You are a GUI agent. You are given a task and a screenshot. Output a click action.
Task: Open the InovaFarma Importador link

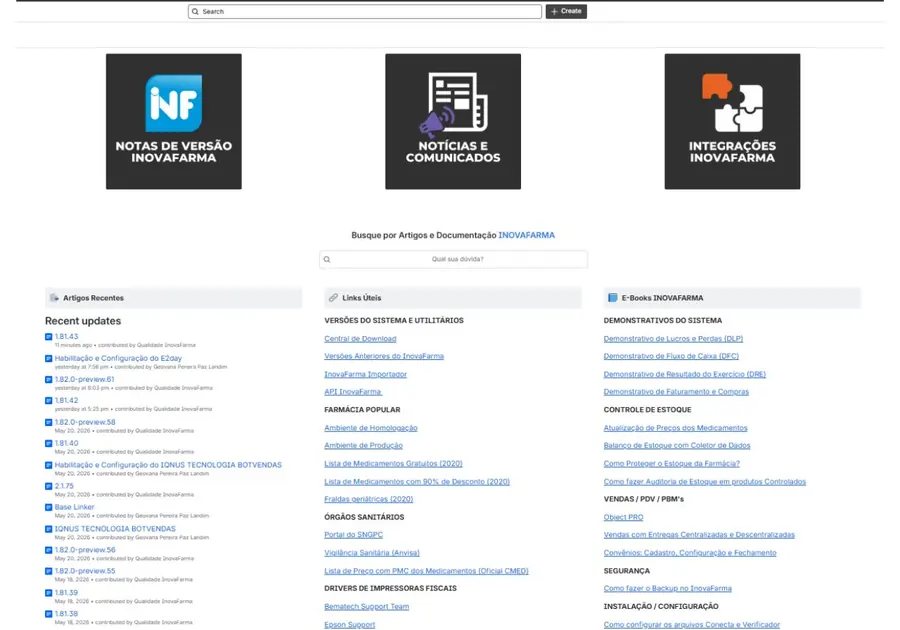click(366, 375)
